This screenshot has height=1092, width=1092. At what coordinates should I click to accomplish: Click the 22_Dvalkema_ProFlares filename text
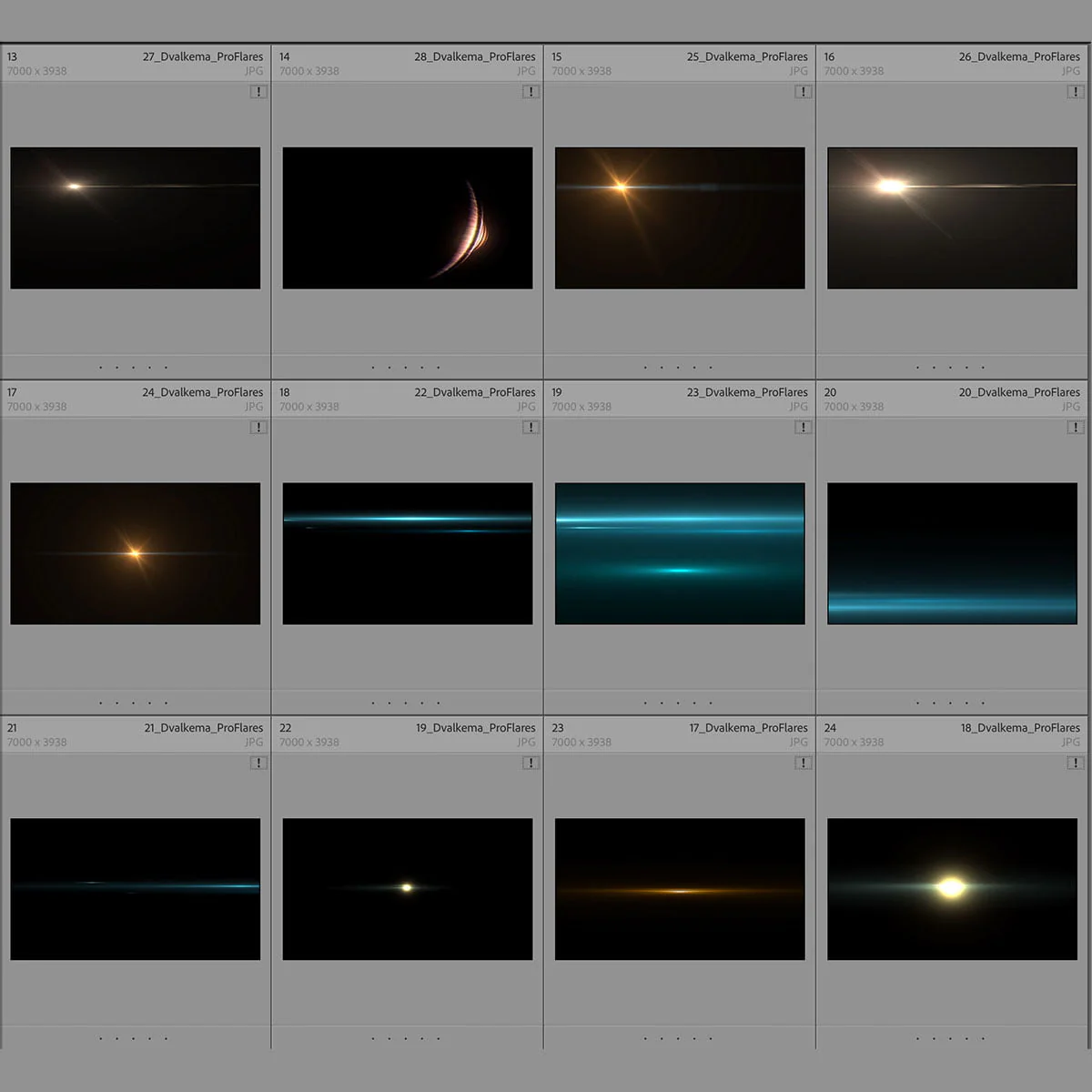click(x=474, y=392)
